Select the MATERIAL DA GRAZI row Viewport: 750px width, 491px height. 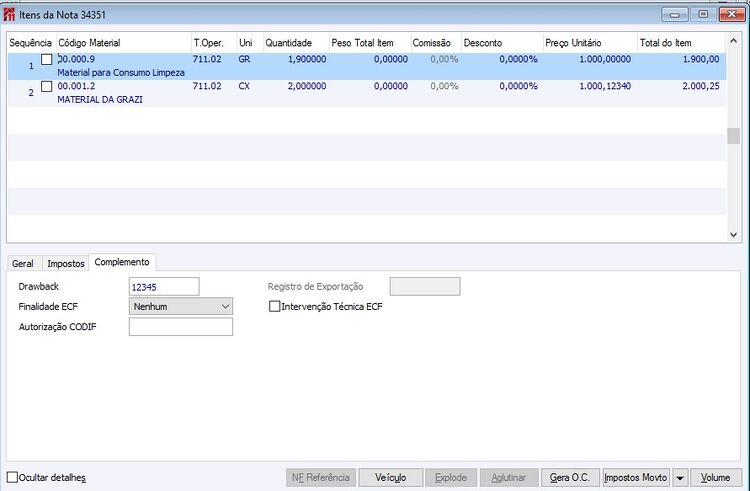(366, 93)
